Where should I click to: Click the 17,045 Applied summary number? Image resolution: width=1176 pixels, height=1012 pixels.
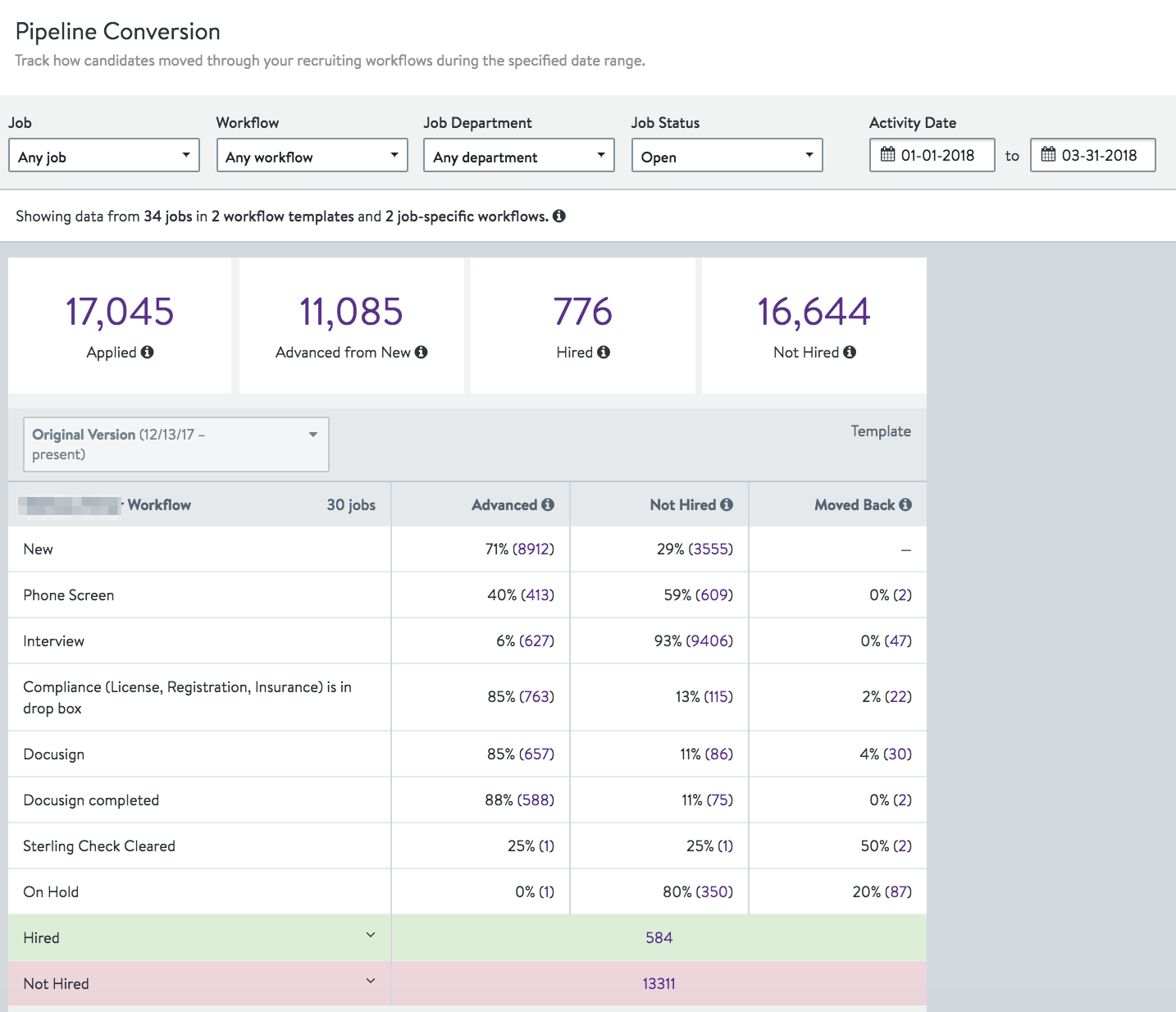coord(120,312)
